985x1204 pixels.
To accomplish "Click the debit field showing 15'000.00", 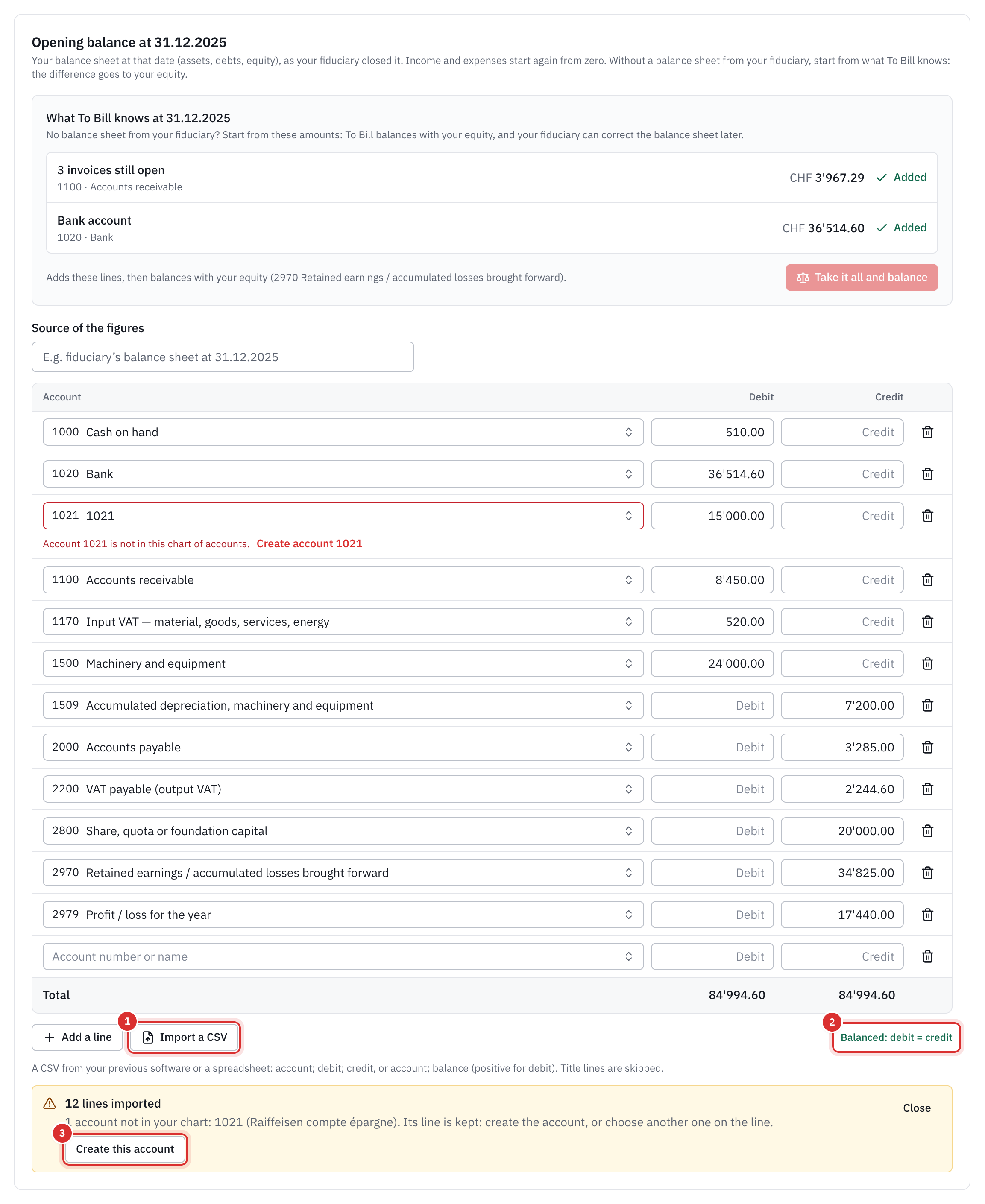I will [712, 516].
